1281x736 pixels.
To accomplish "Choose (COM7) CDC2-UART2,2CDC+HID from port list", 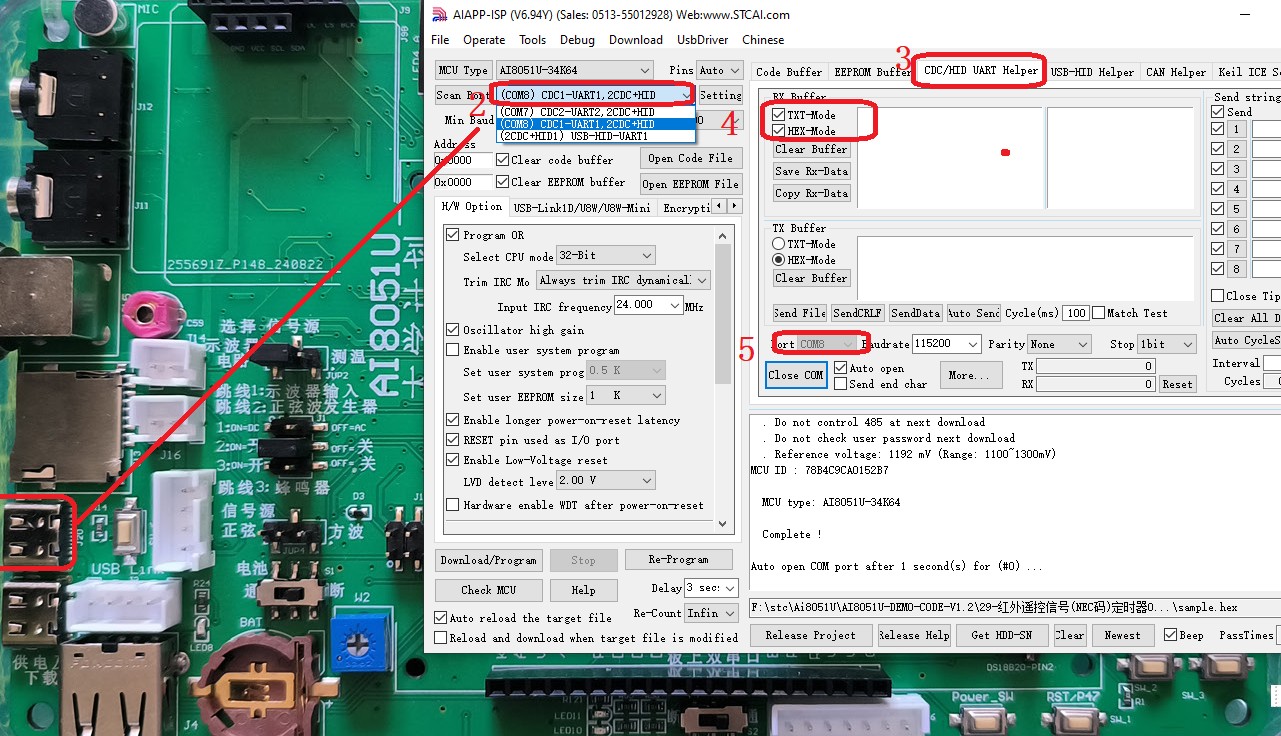I will (x=595, y=112).
